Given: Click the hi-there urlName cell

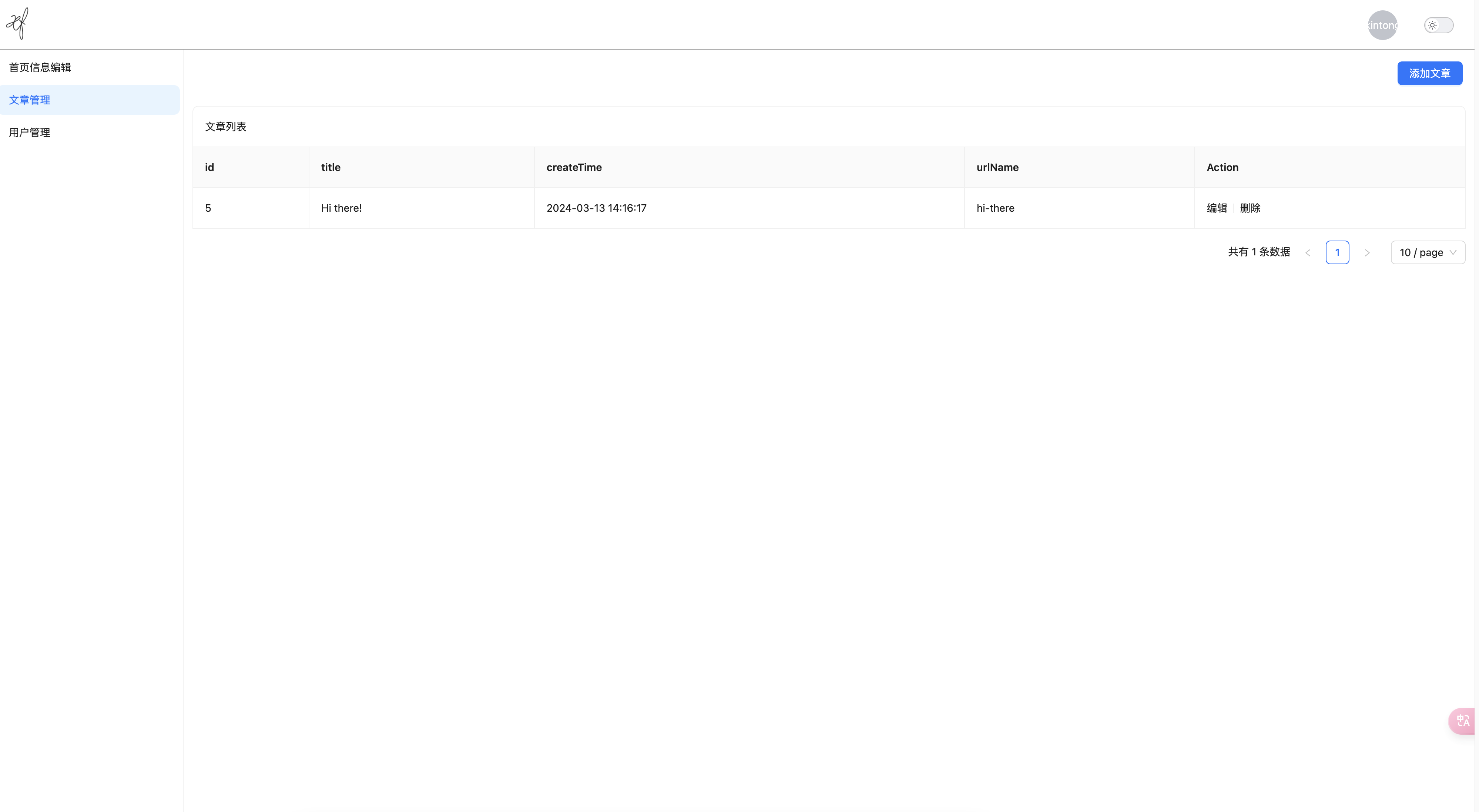Looking at the screenshot, I should pos(1079,208).
